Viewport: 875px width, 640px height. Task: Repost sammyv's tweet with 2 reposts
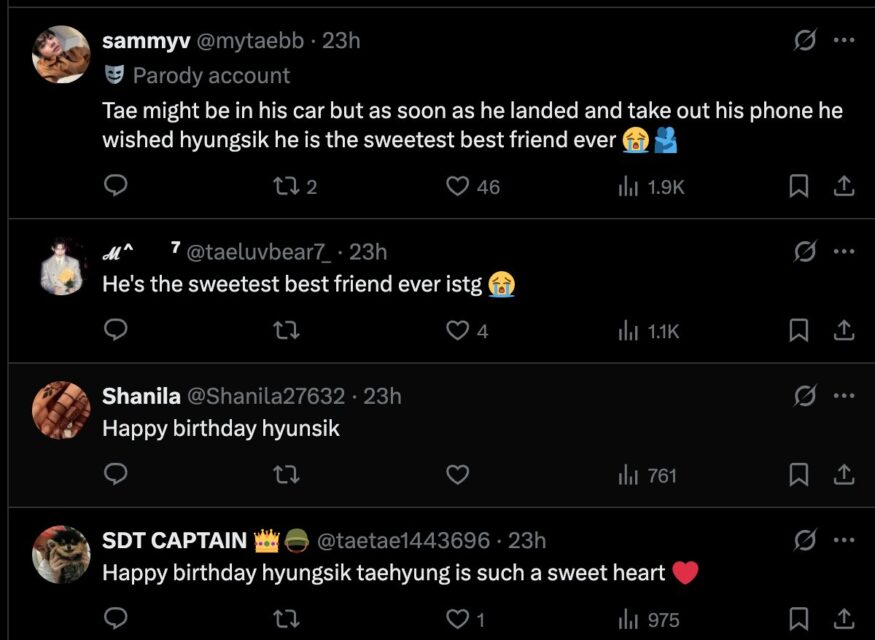click(286, 186)
